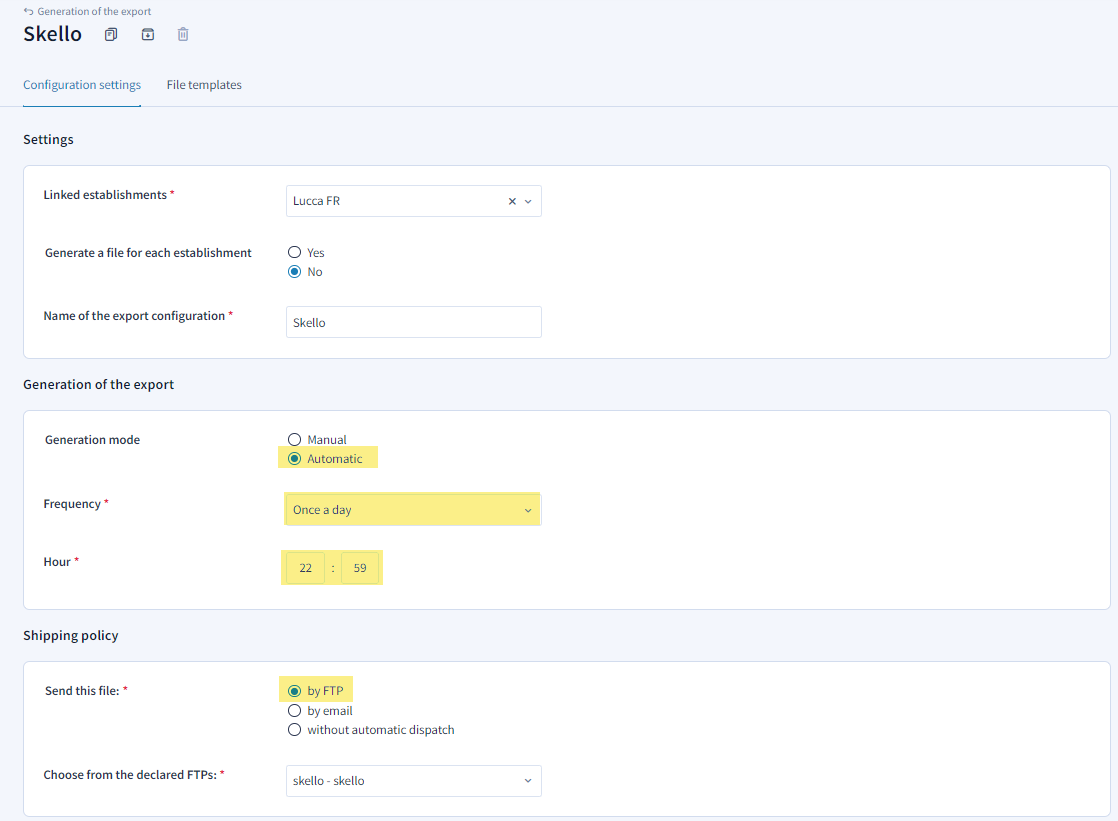Viewport: 1118px width, 821px height.
Task: Switch to the File templates tab
Action: [x=204, y=85]
